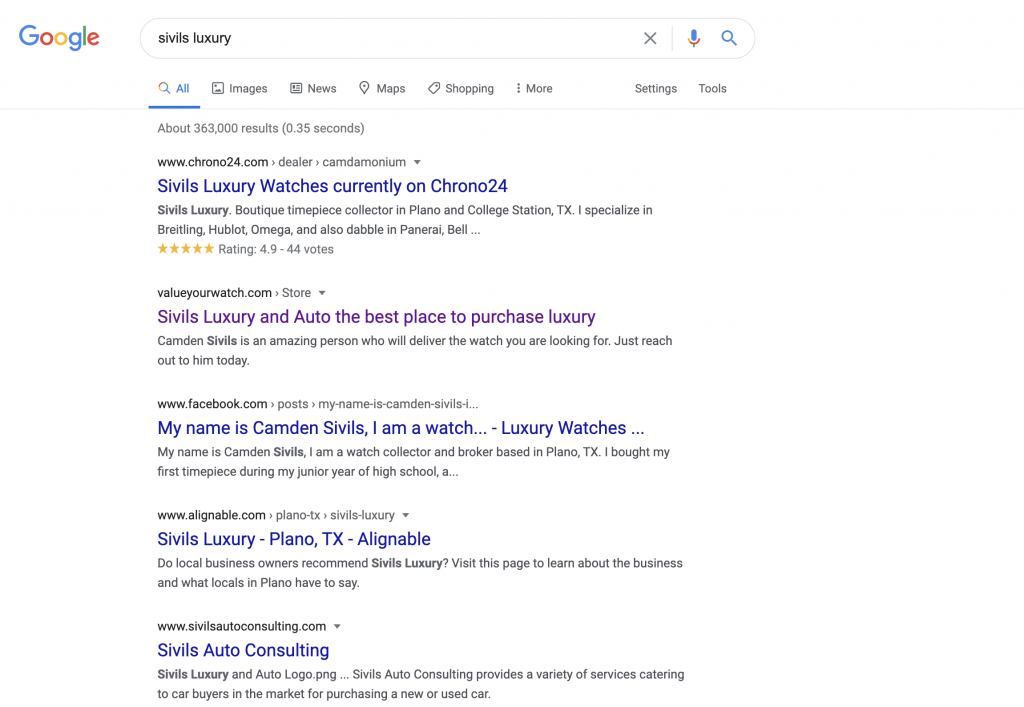
Task: Click About 363,000 results text
Action: pyautogui.click(x=261, y=128)
